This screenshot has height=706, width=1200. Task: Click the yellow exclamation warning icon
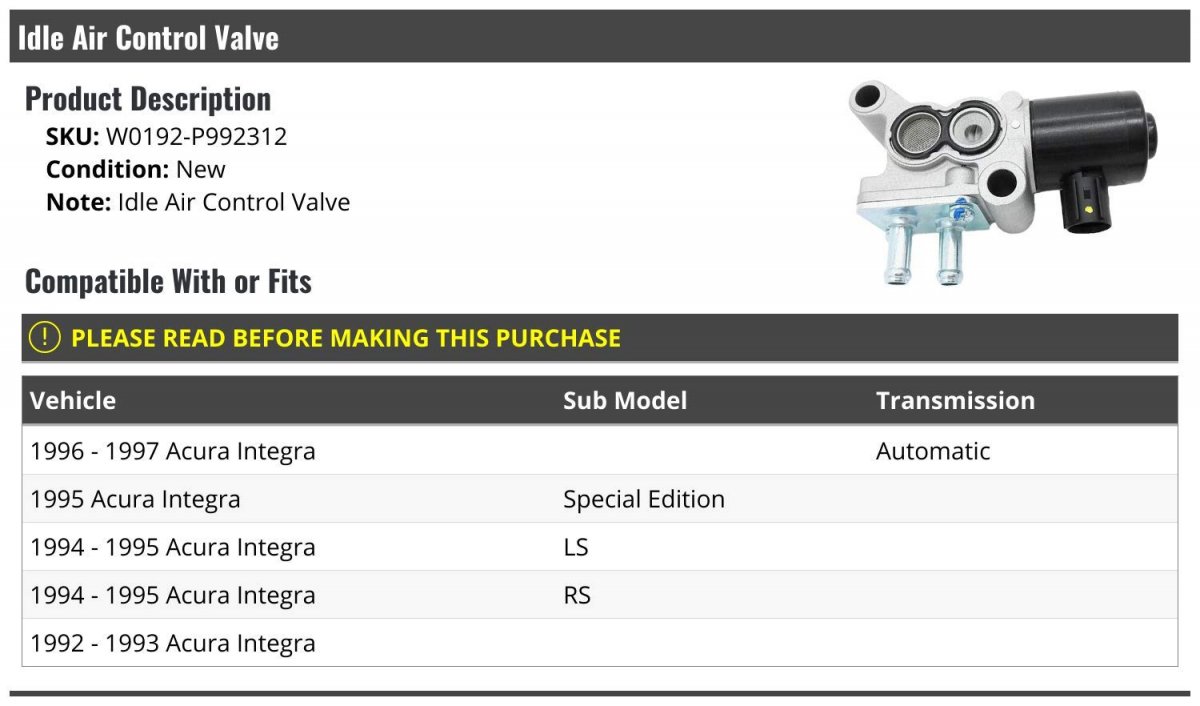point(45,338)
